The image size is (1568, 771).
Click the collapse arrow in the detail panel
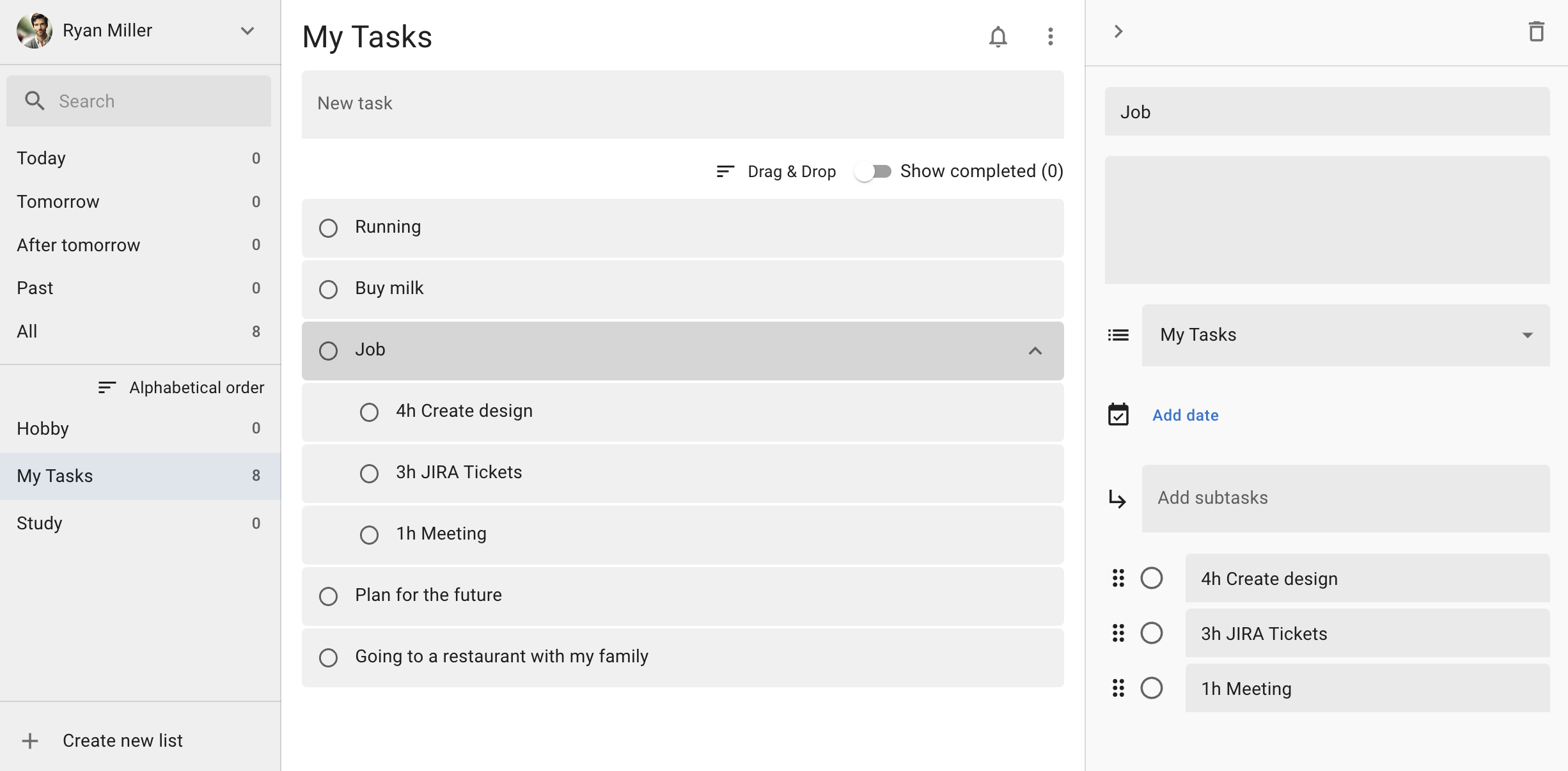pyautogui.click(x=1119, y=31)
